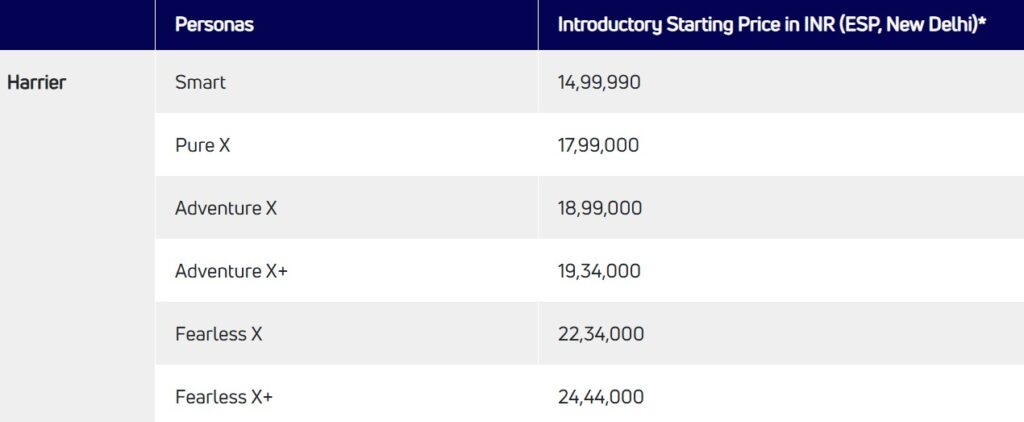The height and width of the screenshot is (422, 1024).
Task: Select the Smart persona cell
Action: 200,83
